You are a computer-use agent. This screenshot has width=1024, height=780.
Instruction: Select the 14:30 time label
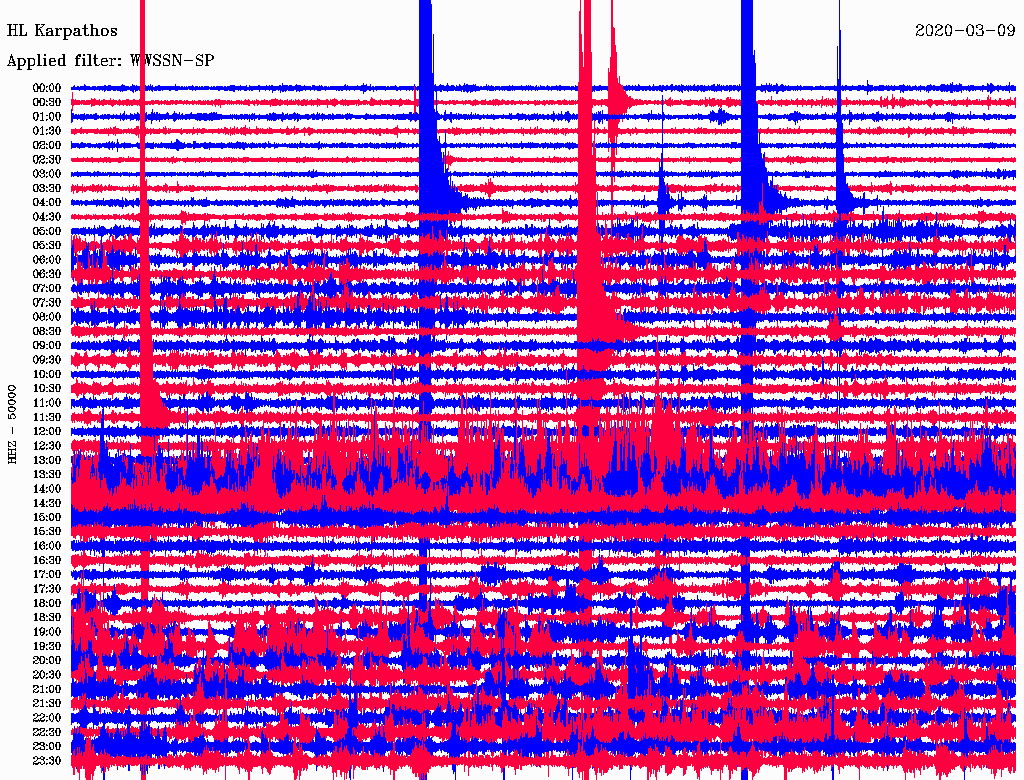(47, 503)
